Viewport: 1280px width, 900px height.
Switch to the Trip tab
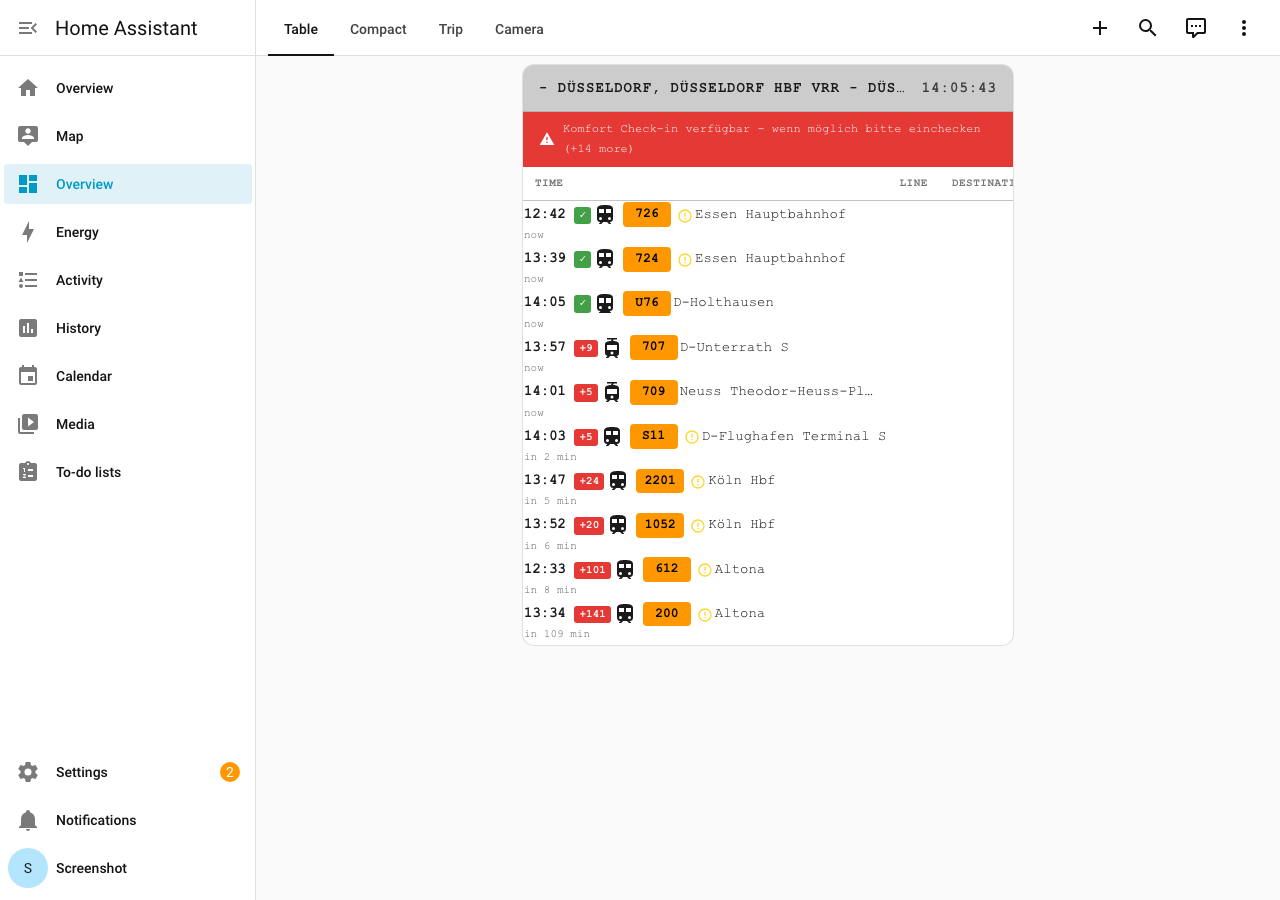pyautogui.click(x=451, y=29)
